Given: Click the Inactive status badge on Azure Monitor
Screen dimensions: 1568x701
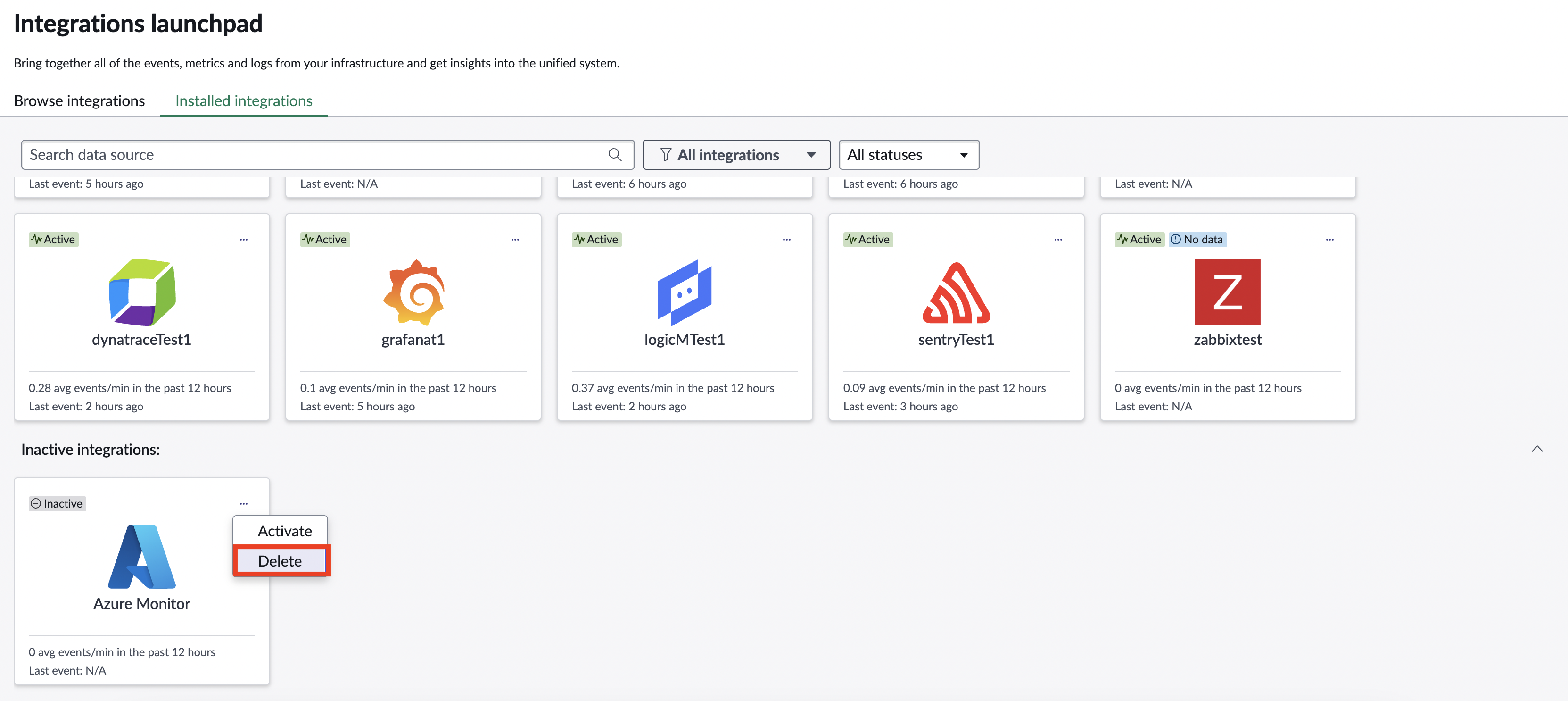Looking at the screenshot, I should tap(57, 504).
